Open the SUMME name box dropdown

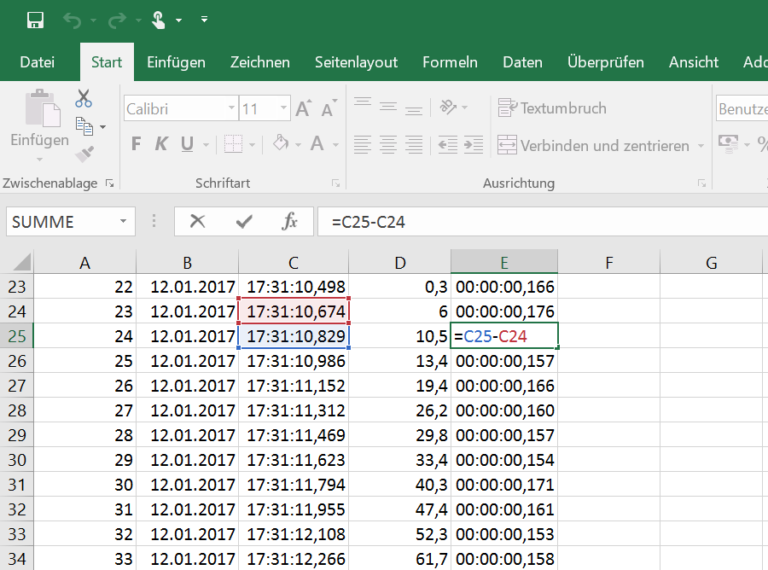pyautogui.click(x=124, y=222)
